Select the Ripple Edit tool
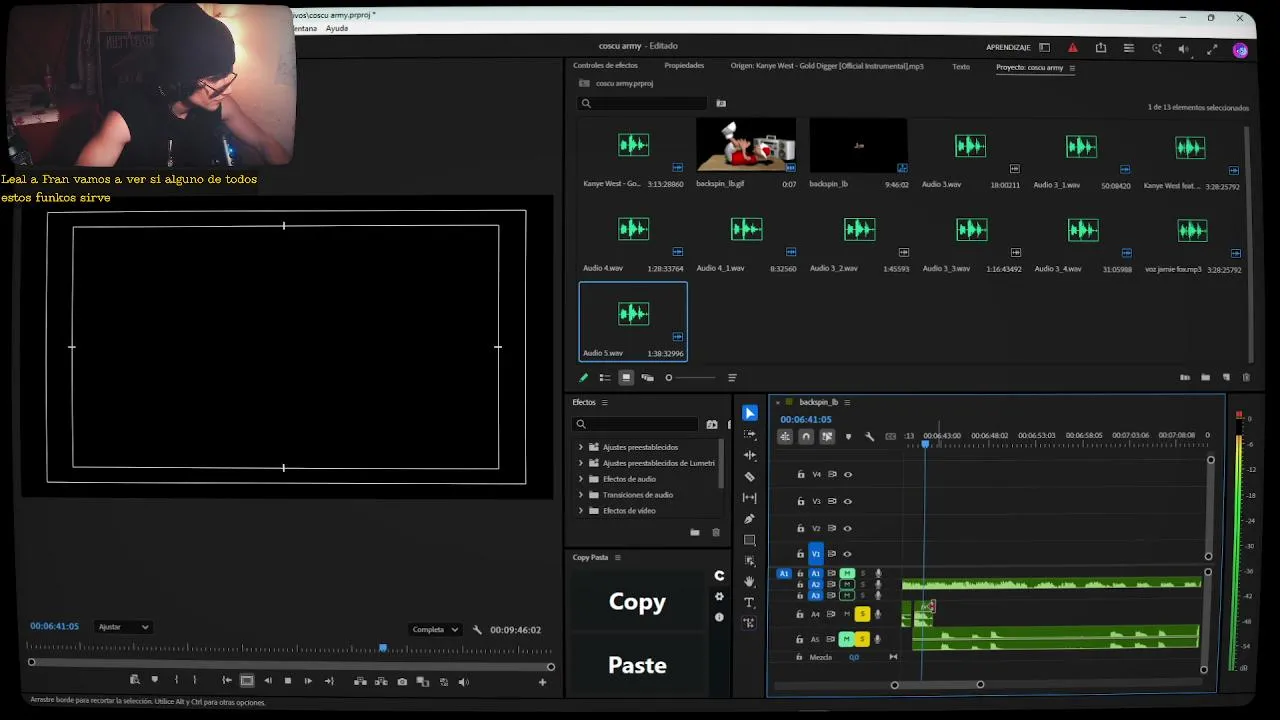 tap(750, 455)
